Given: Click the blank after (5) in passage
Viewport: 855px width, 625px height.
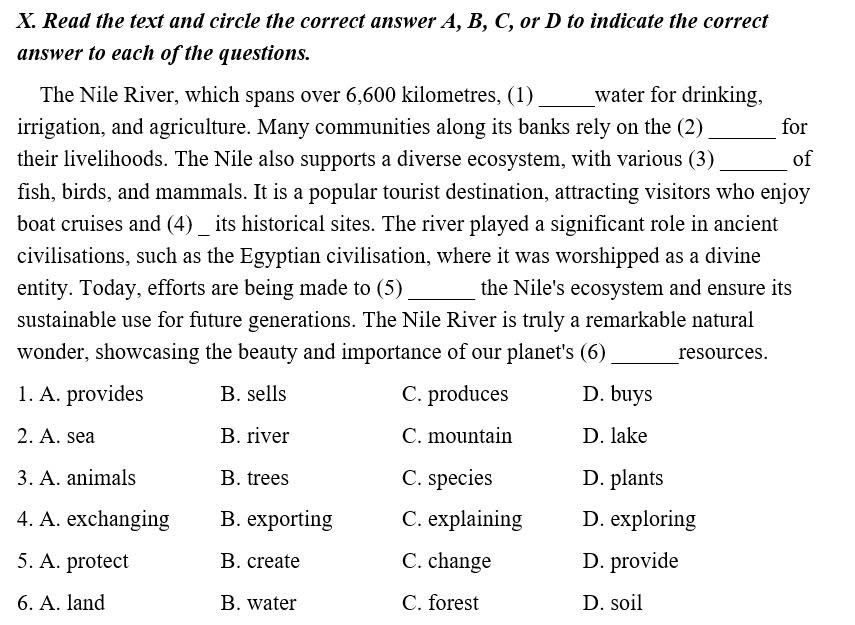Looking at the screenshot, I should coord(441,290).
